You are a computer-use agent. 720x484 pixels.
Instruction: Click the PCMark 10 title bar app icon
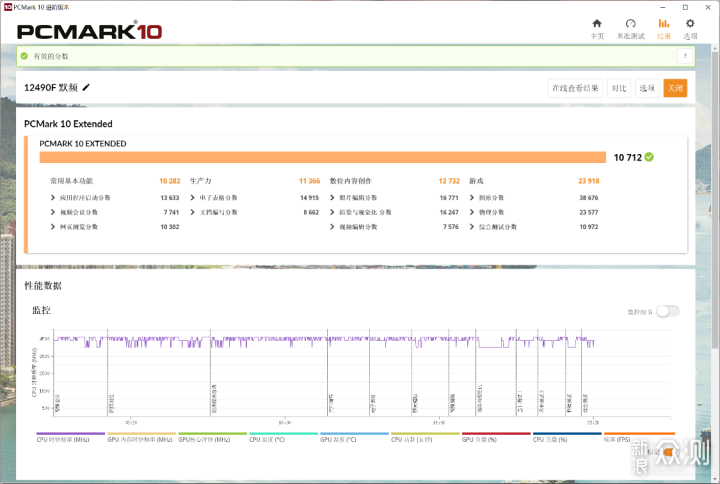[7, 7]
